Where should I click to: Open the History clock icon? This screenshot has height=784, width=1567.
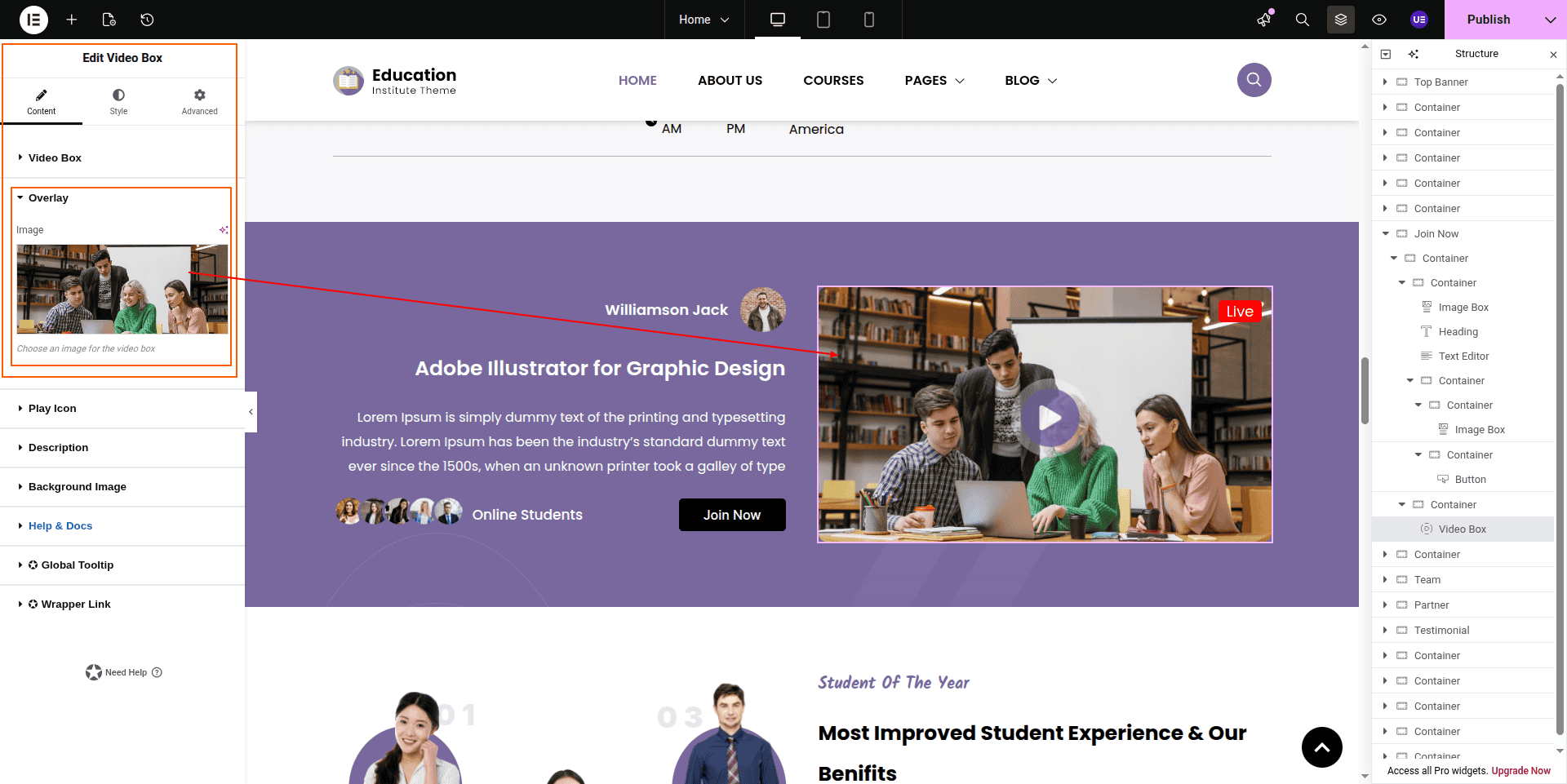(x=147, y=20)
